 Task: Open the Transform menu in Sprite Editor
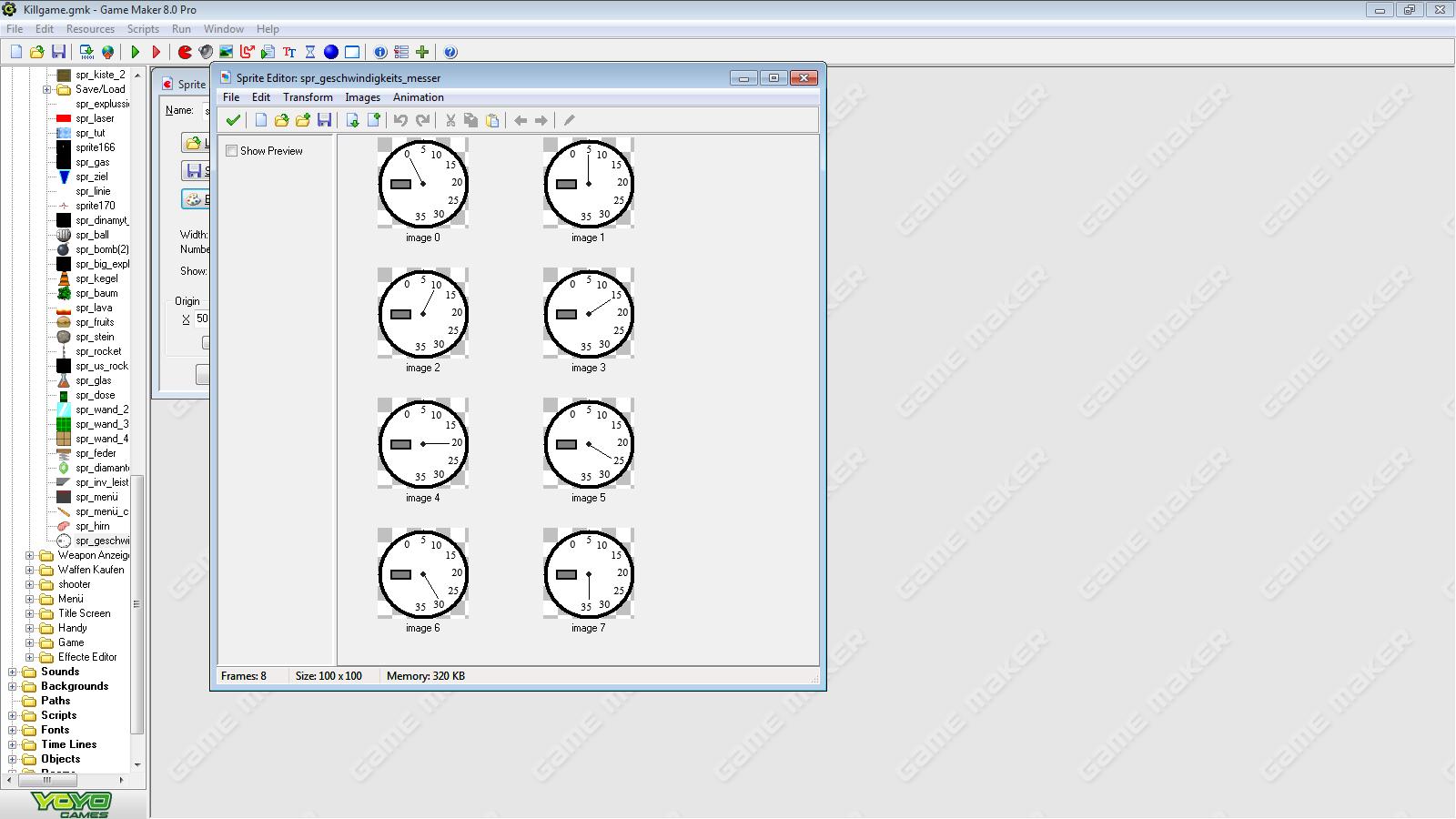click(308, 97)
